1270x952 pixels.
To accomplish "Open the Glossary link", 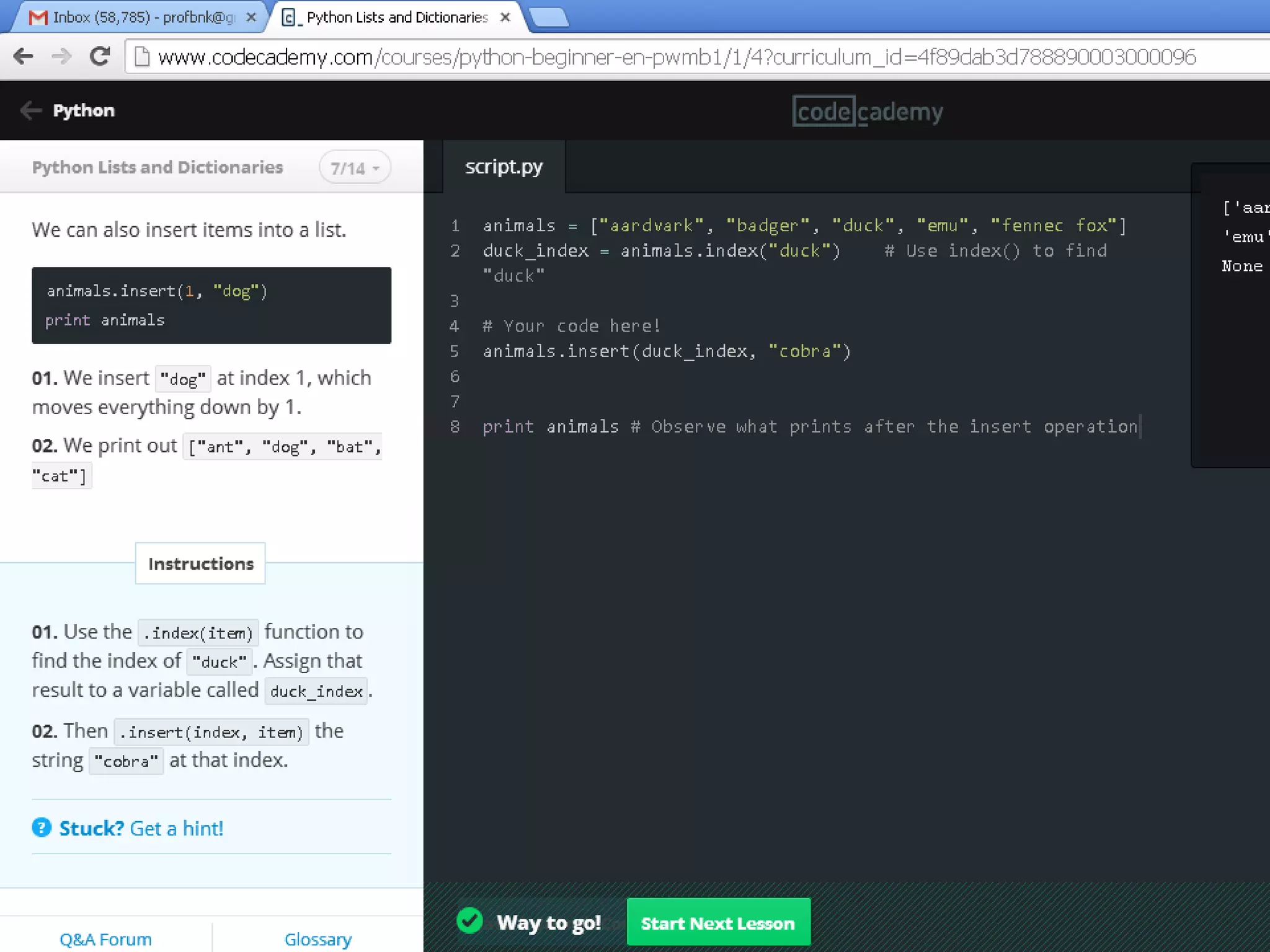I will [317, 939].
